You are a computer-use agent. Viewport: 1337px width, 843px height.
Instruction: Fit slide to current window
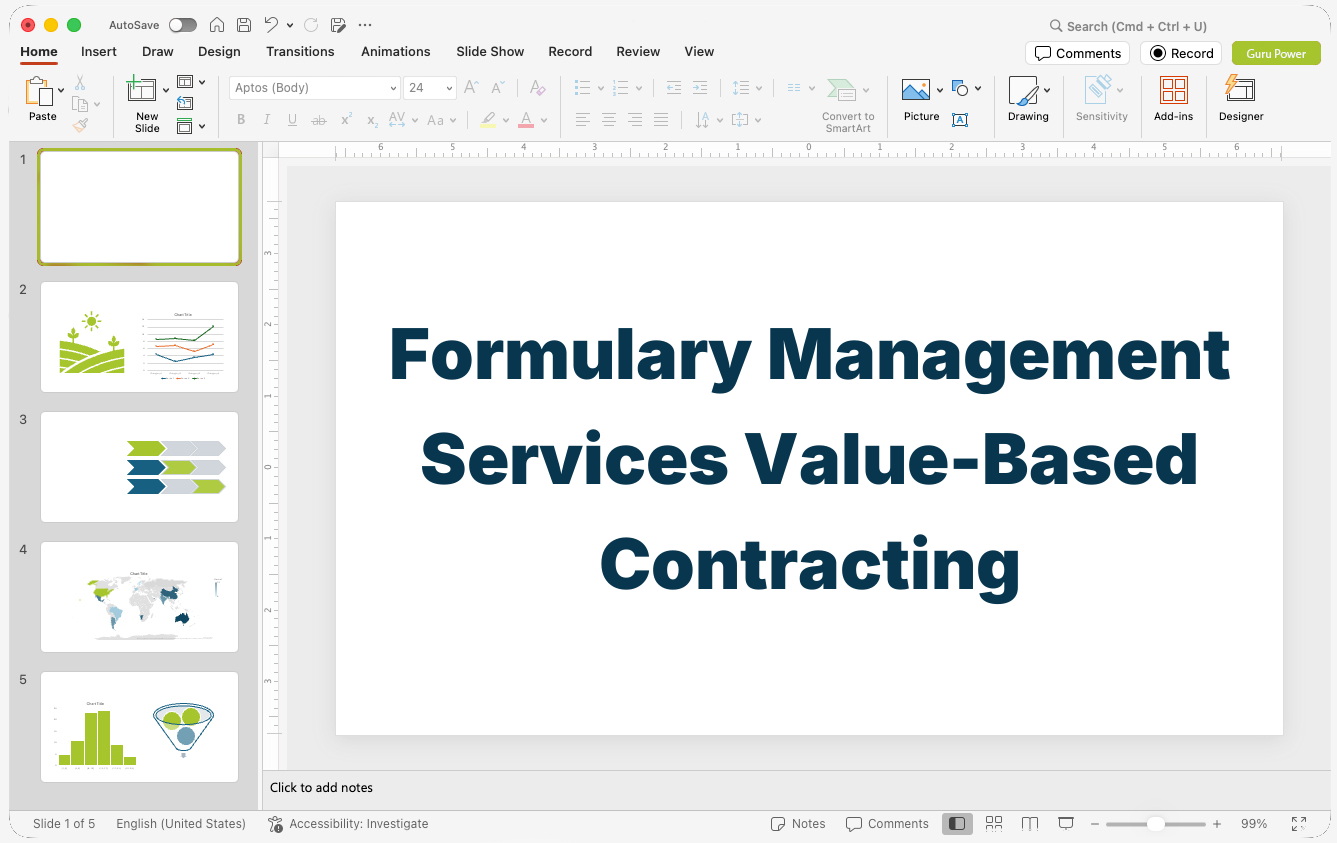click(x=1299, y=824)
